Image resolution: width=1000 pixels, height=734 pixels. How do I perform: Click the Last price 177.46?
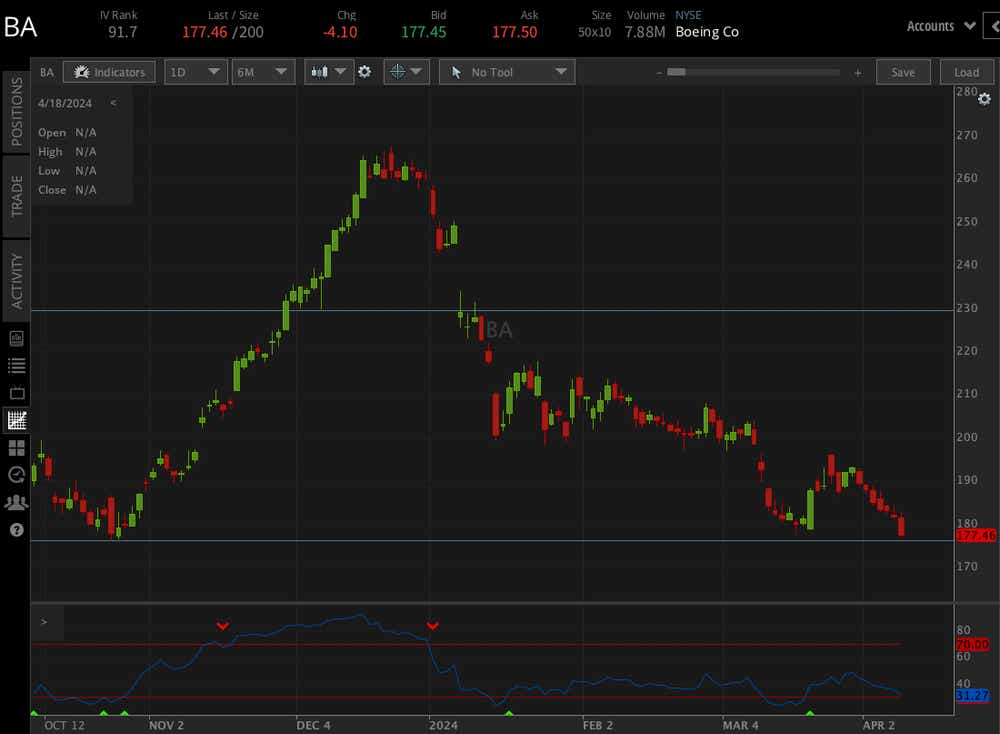pyautogui.click(x=205, y=32)
